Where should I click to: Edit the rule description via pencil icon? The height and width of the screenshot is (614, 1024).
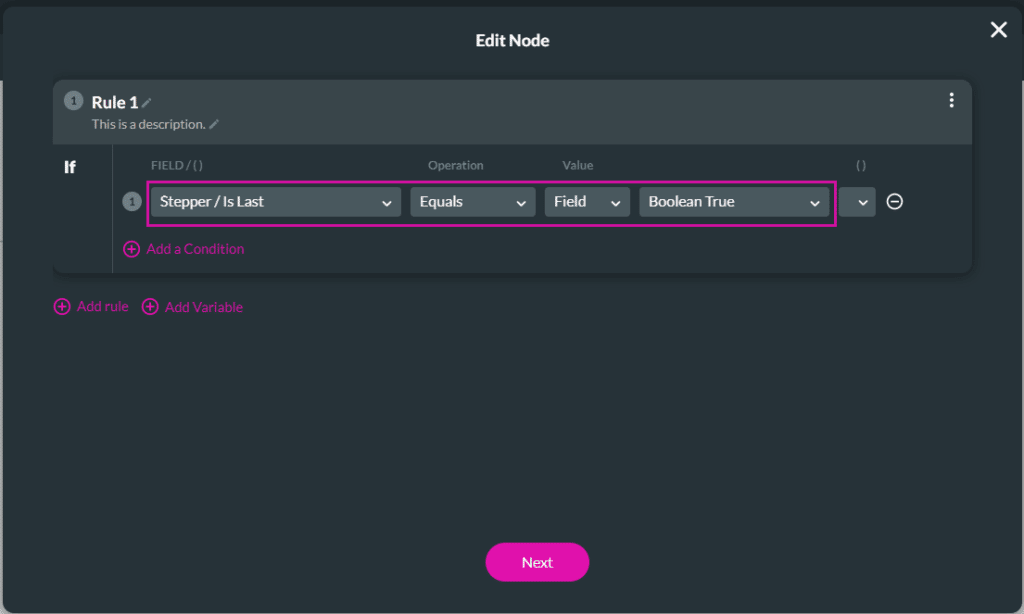point(214,125)
